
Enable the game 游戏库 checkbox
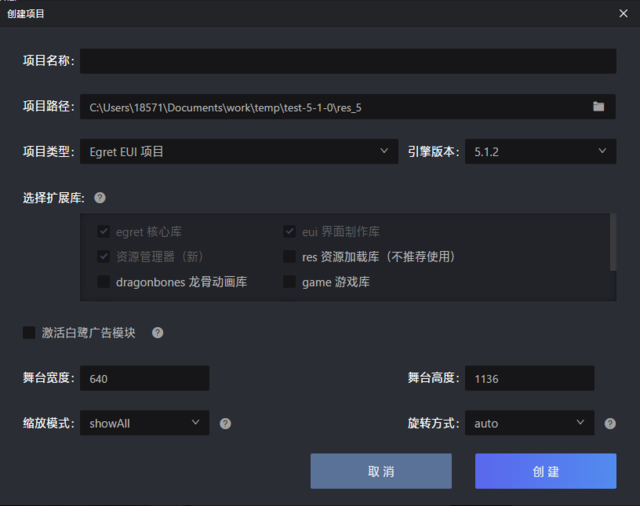pyautogui.click(x=289, y=282)
